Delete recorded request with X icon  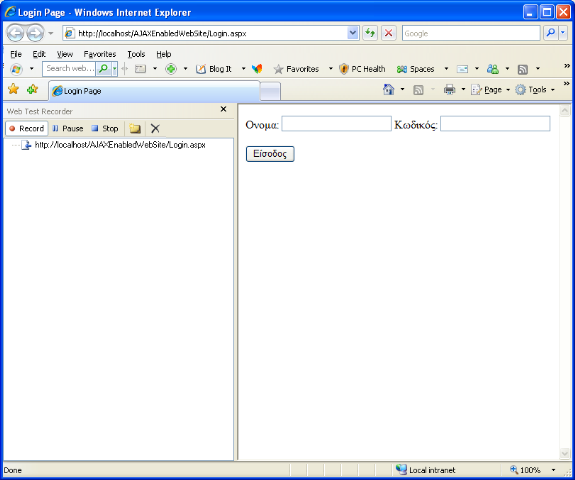(155, 129)
